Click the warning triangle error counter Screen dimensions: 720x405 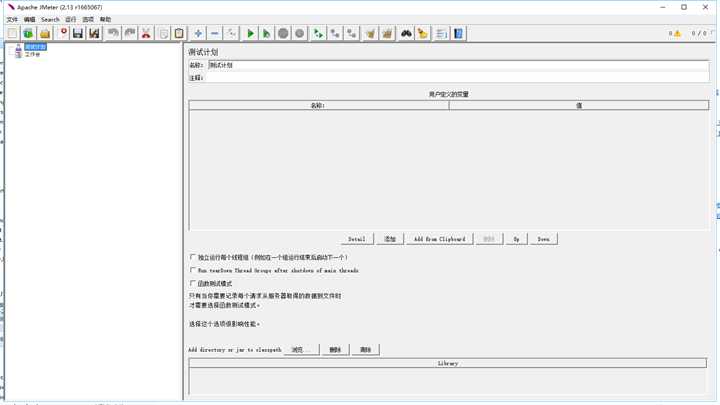point(677,34)
